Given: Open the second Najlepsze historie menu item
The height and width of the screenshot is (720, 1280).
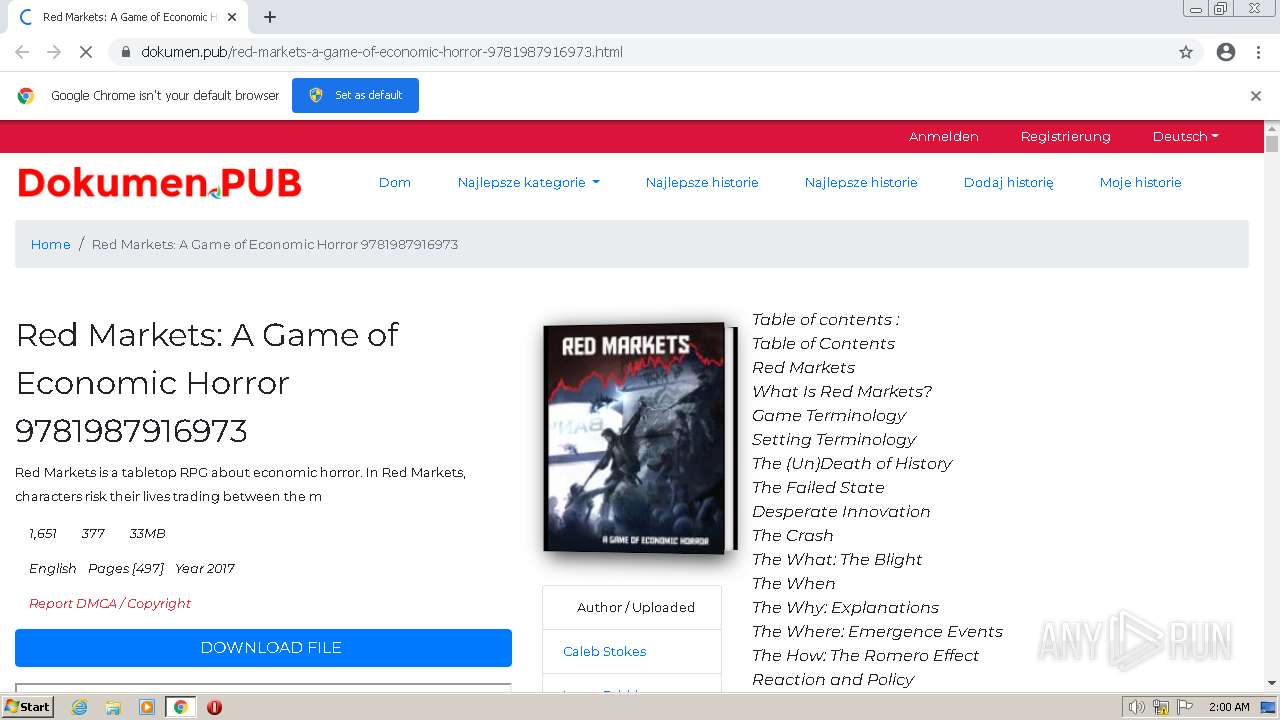Looking at the screenshot, I should click(860, 182).
